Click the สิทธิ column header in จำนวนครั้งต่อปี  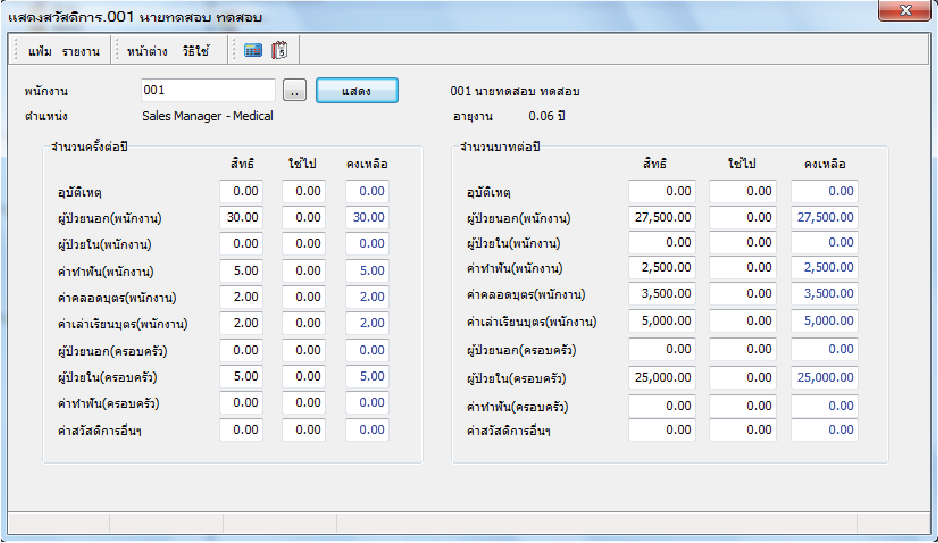coord(242,163)
